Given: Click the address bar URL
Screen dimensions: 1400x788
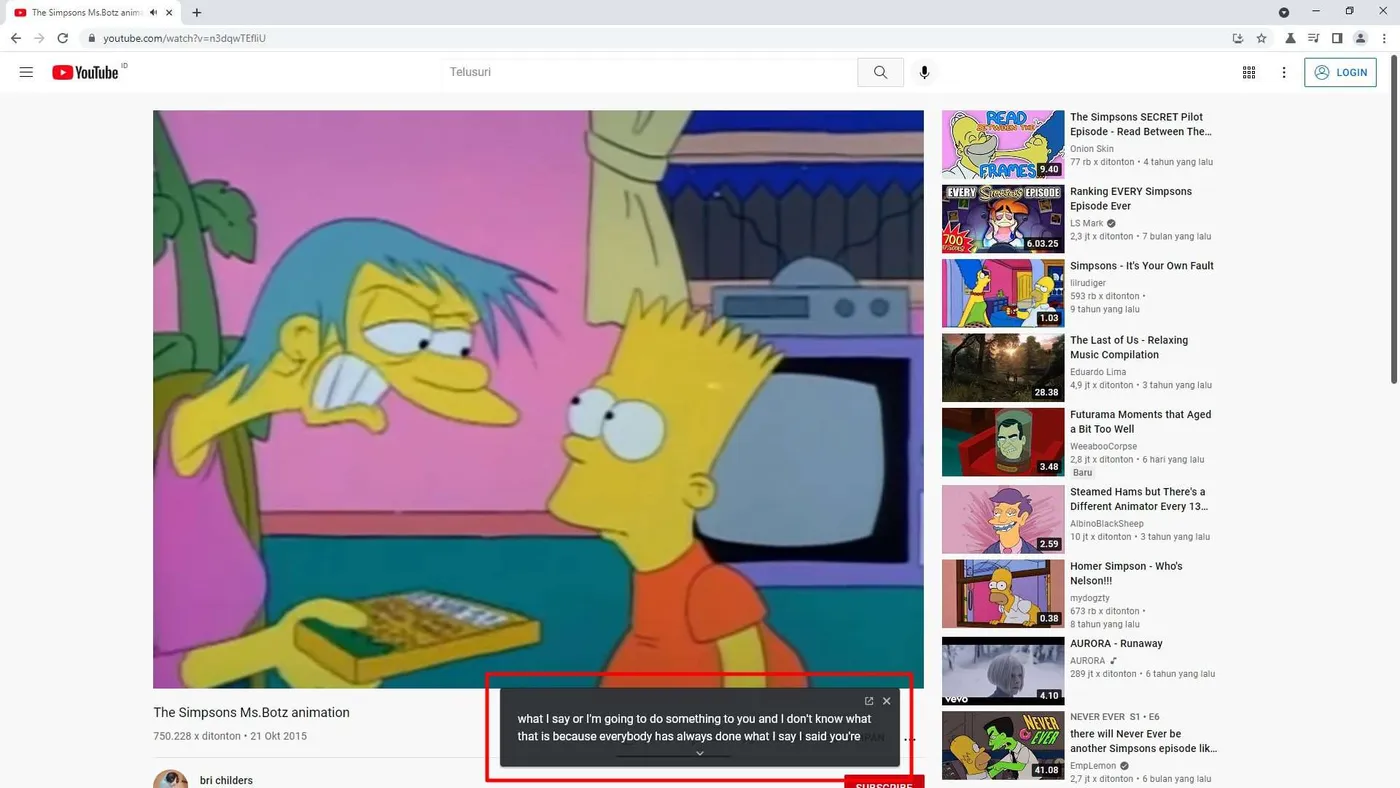Looking at the screenshot, I should click(x=184, y=38).
